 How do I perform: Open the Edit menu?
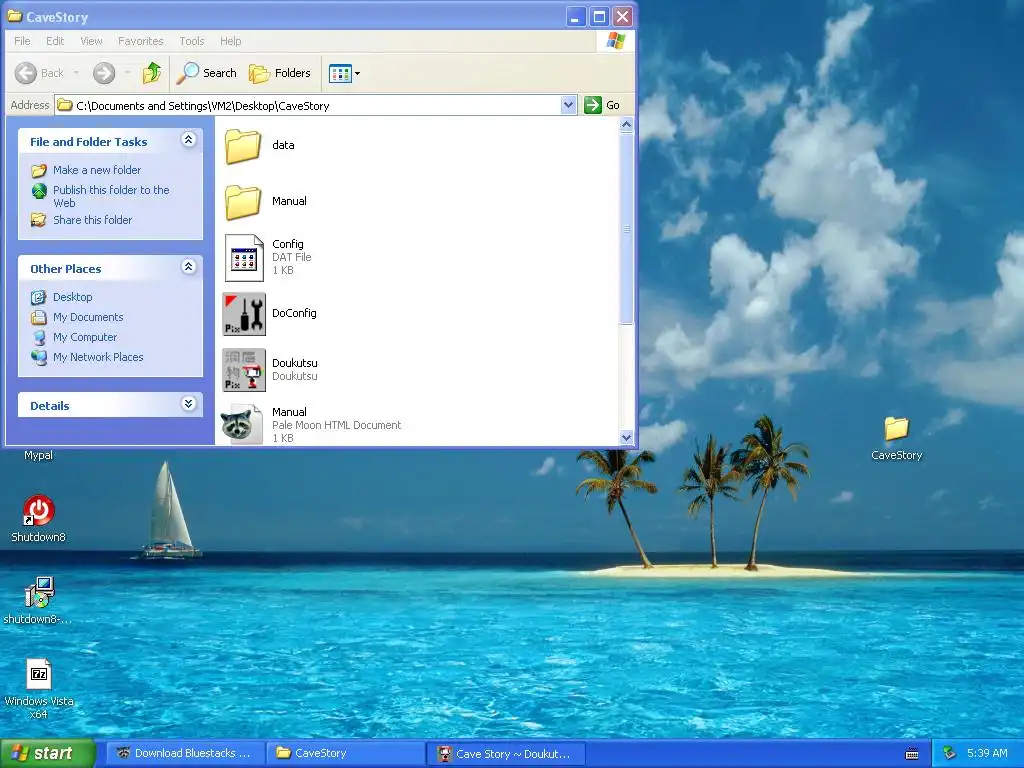[x=55, y=41]
